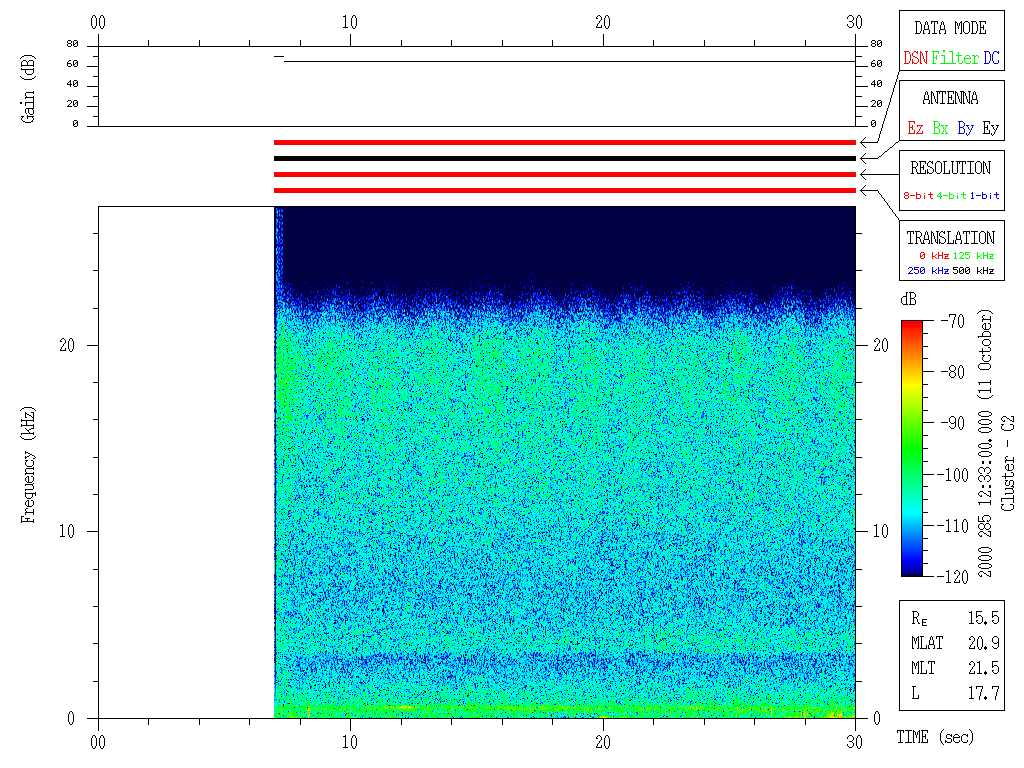This screenshot has width=1024, height=768.
Task: Select the 8-bit resolution label
Action: click(x=918, y=196)
